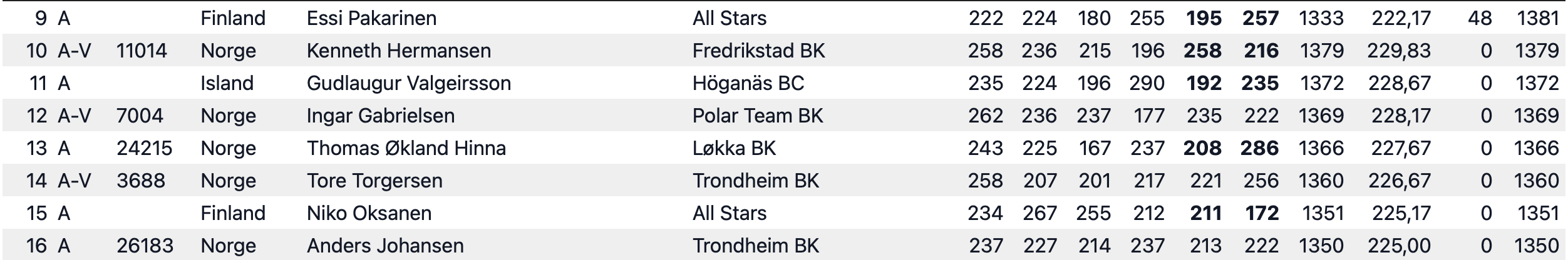The height and width of the screenshot is (260, 1568).
Task: Select the player name Essi Pakarinen
Action: click(x=371, y=18)
